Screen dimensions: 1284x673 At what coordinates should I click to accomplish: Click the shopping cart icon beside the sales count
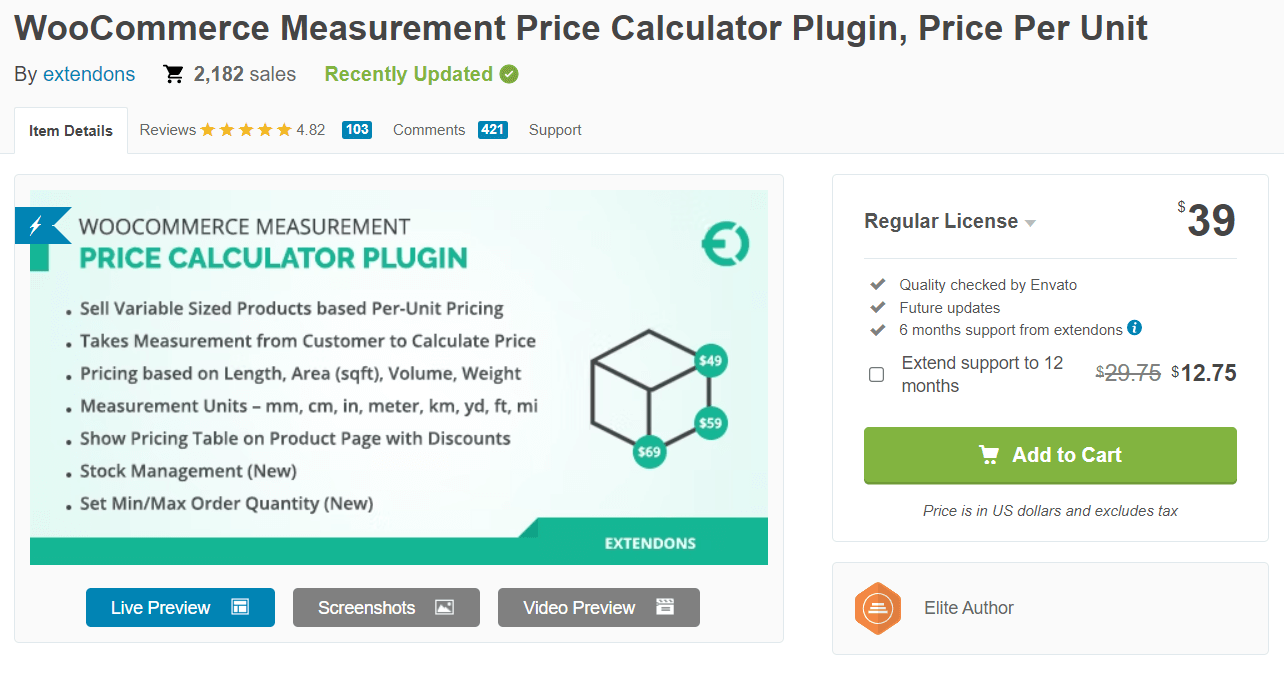[x=173, y=73]
